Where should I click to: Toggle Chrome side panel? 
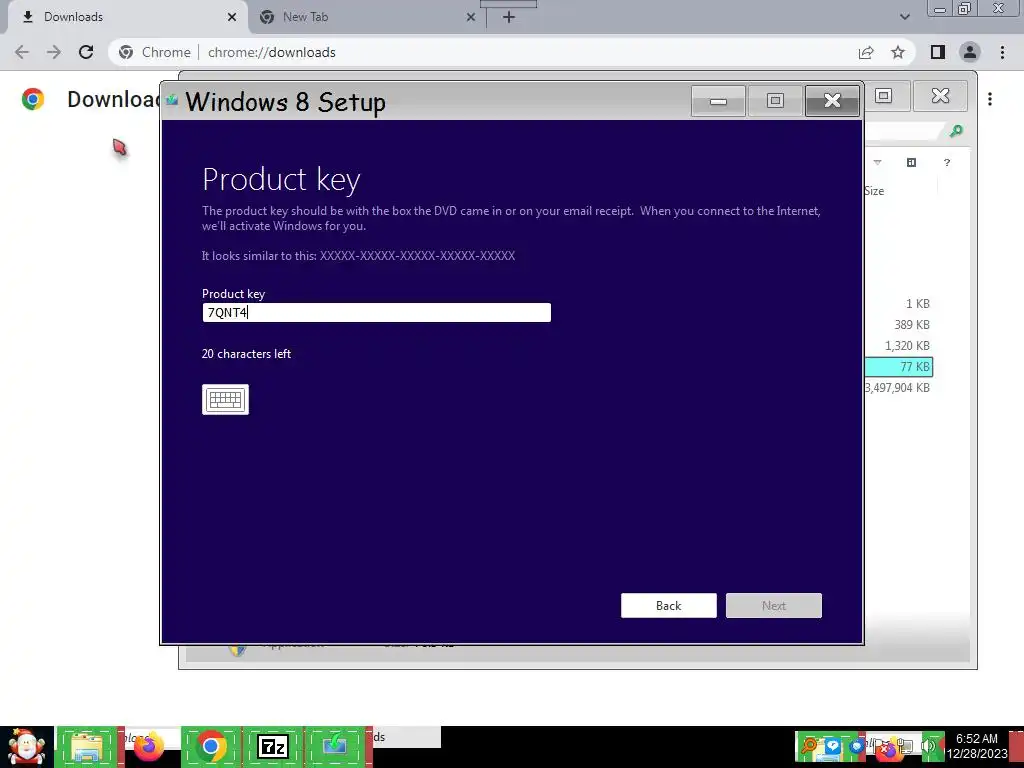click(938, 52)
